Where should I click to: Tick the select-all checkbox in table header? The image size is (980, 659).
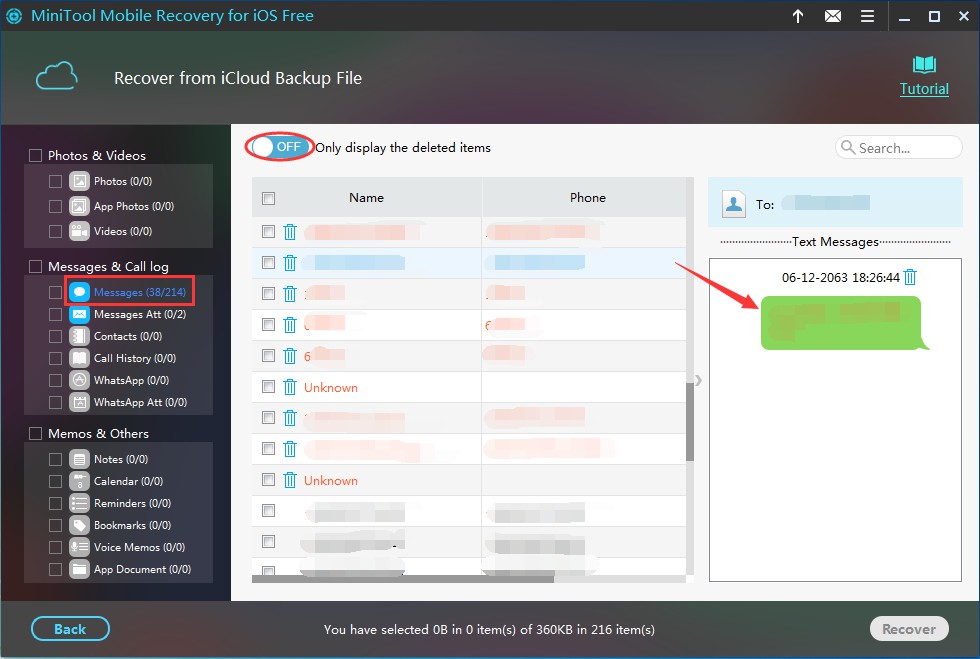pos(269,198)
